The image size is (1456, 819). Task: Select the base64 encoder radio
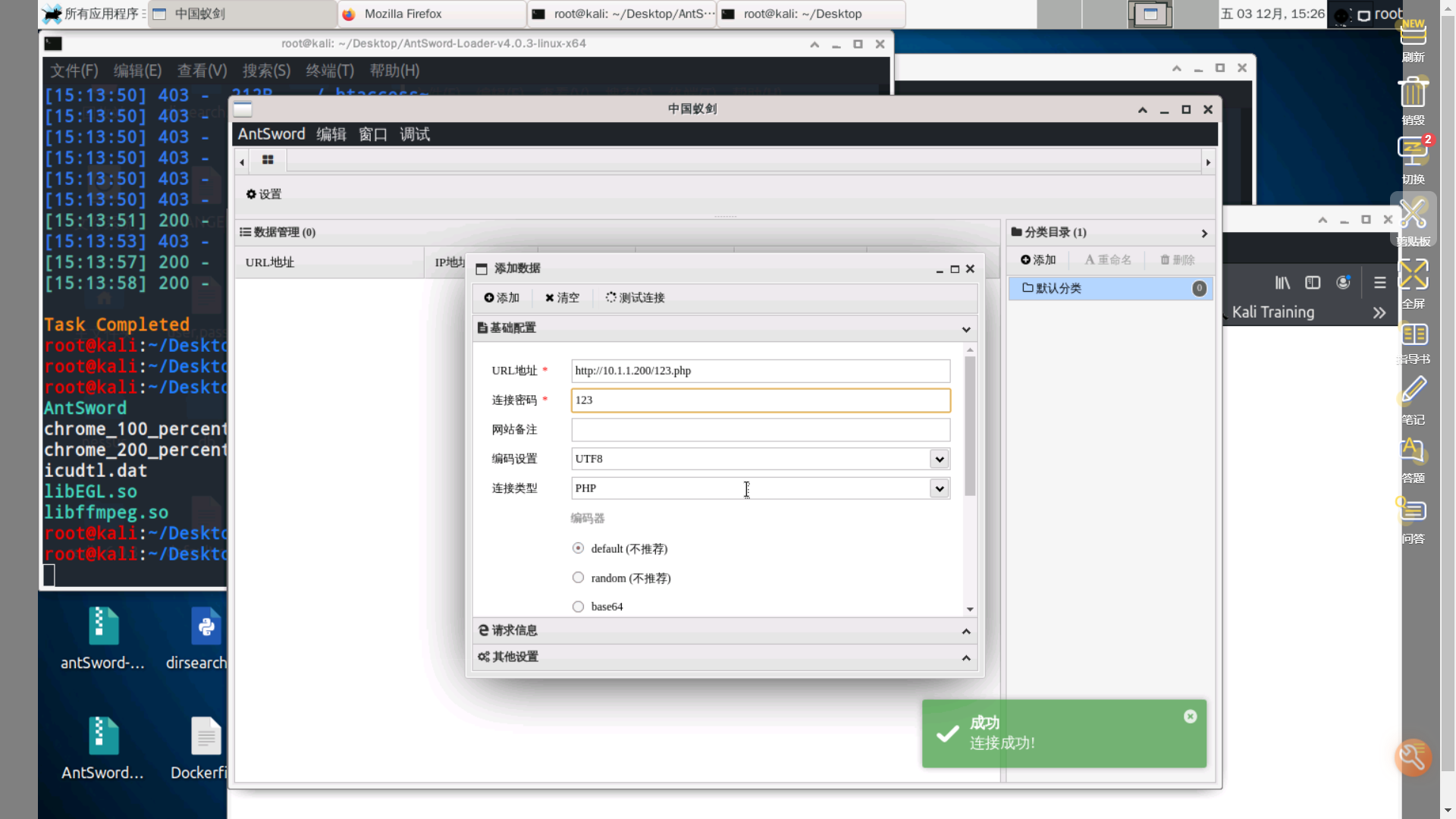pyautogui.click(x=579, y=607)
